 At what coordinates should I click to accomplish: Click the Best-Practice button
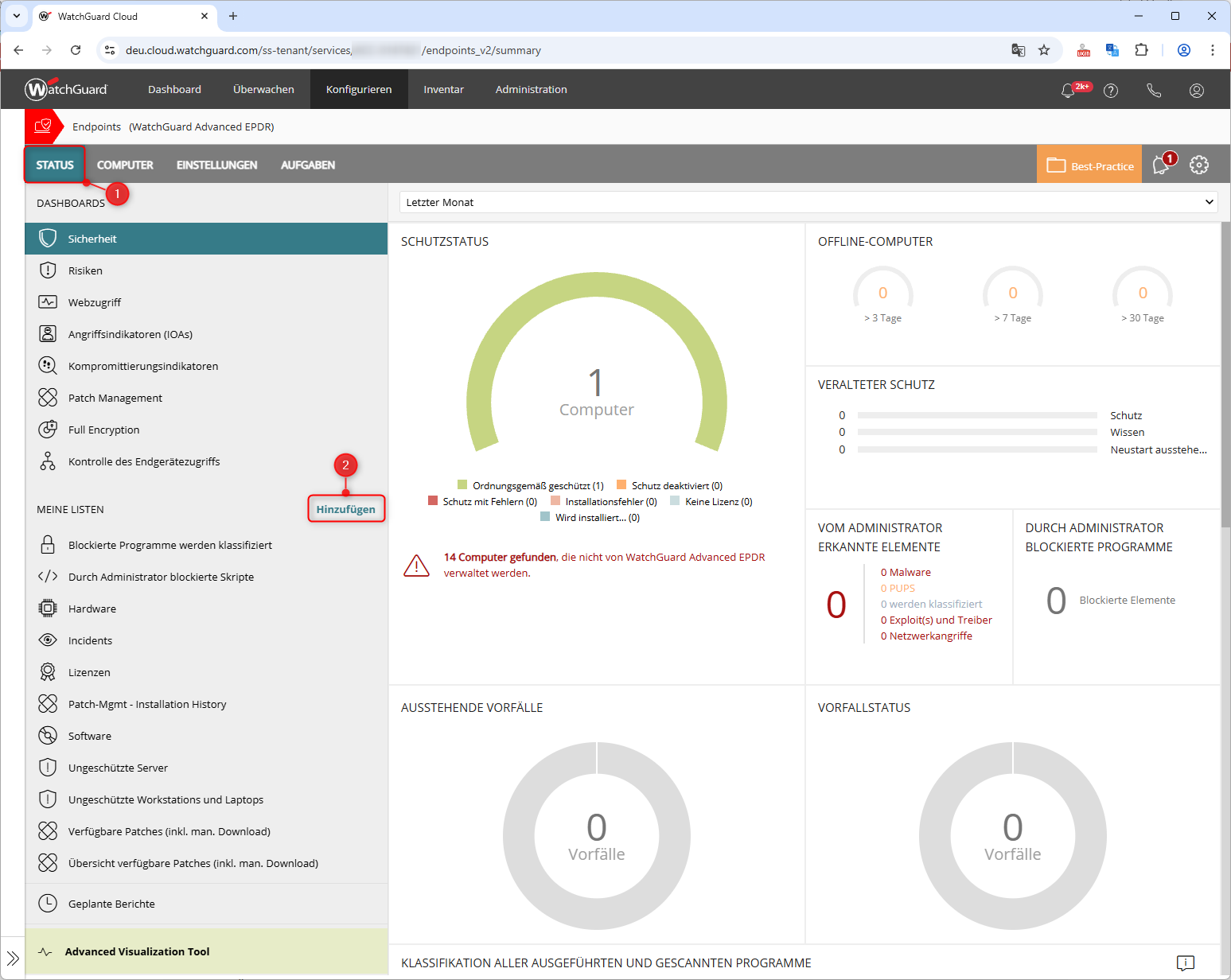pyautogui.click(x=1089, y=165)
